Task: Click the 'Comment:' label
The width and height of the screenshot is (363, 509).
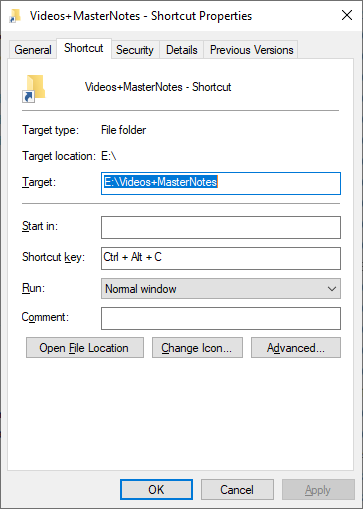Action: 45,317
